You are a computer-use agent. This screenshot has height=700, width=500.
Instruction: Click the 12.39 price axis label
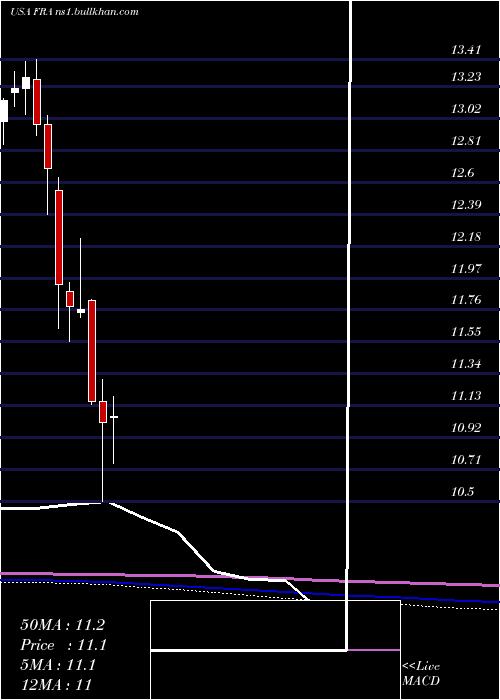466,204
